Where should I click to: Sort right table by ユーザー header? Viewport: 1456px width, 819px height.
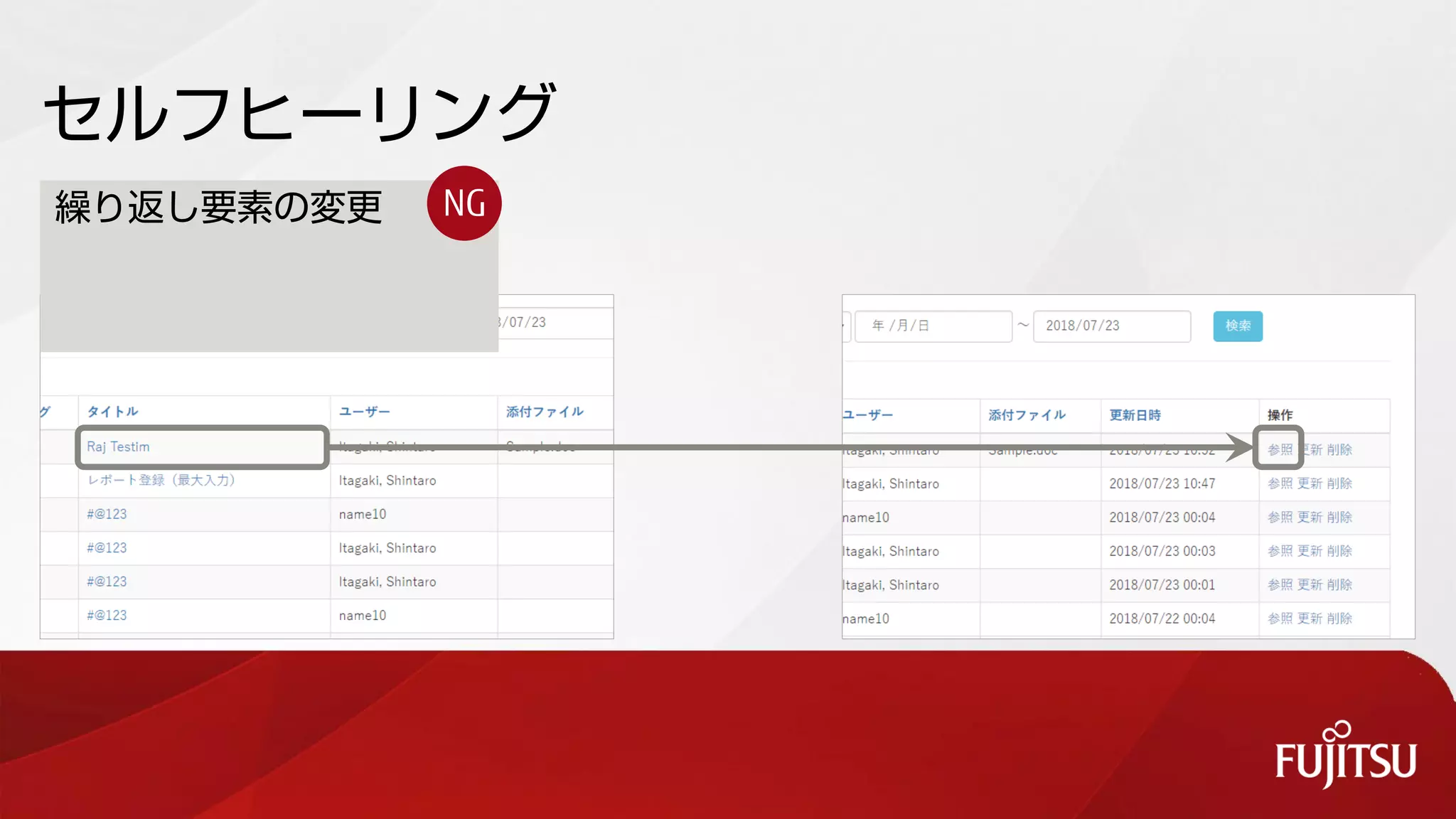(867, 415)
